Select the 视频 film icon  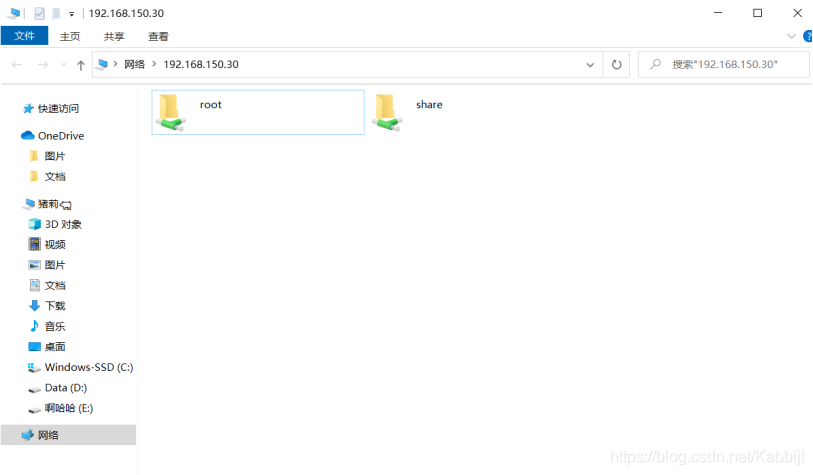click(35, 244)
